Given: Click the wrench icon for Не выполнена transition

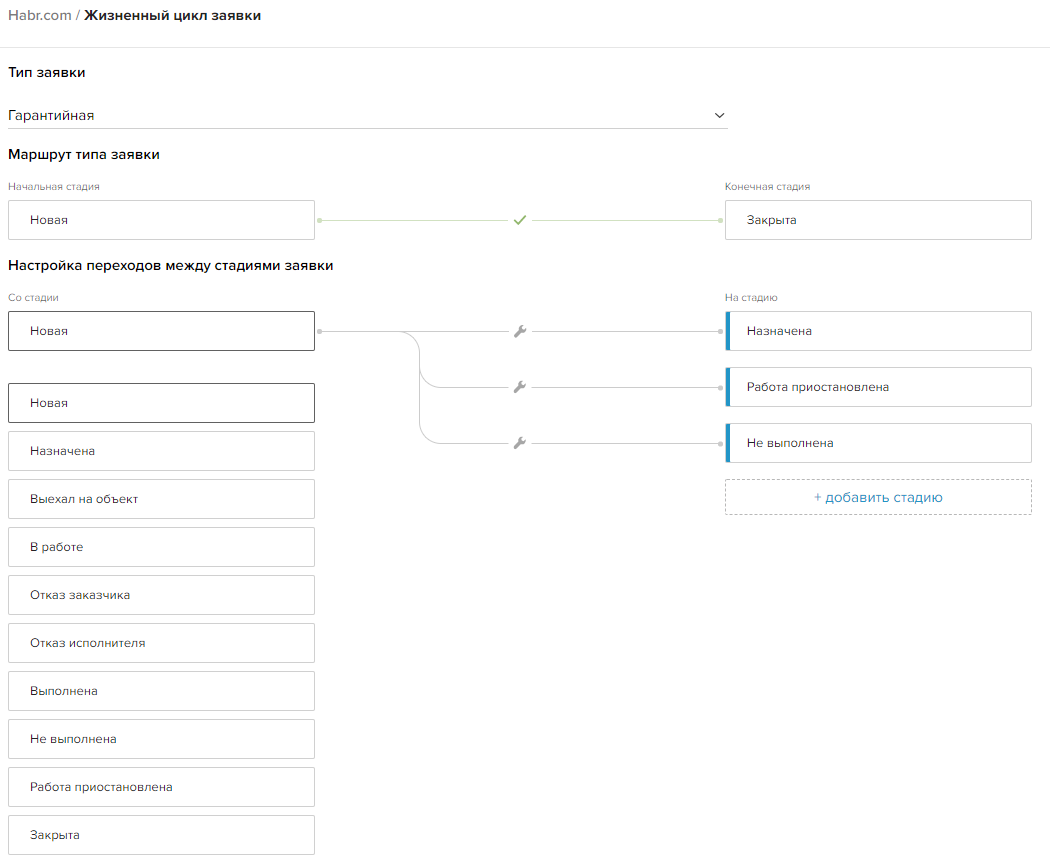Looking at the screenshot, I should tap(520, 443).
